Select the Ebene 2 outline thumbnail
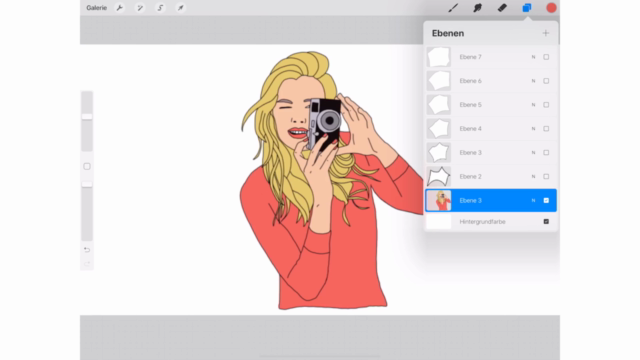 439,176
